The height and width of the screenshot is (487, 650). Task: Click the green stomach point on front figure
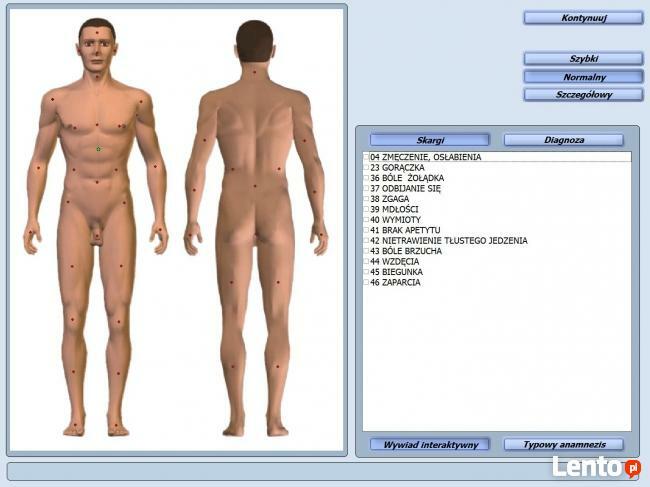pos(98,149)
